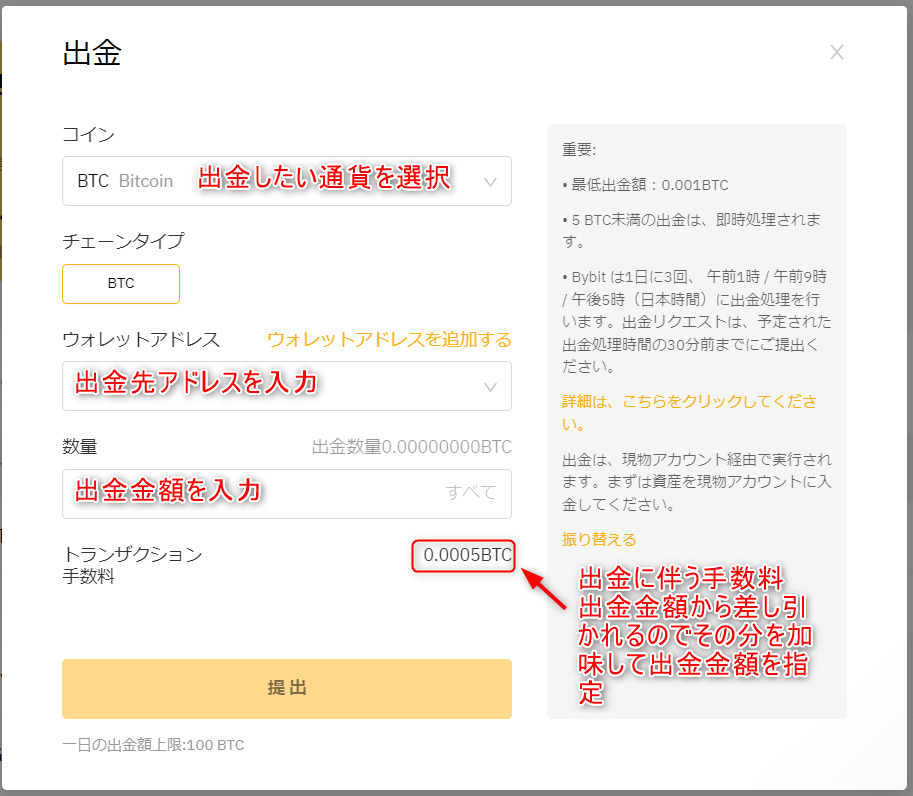Click the 0.0005BTC transaction fee value
This screenshot has height=796, width=913.
click(467, 555)
